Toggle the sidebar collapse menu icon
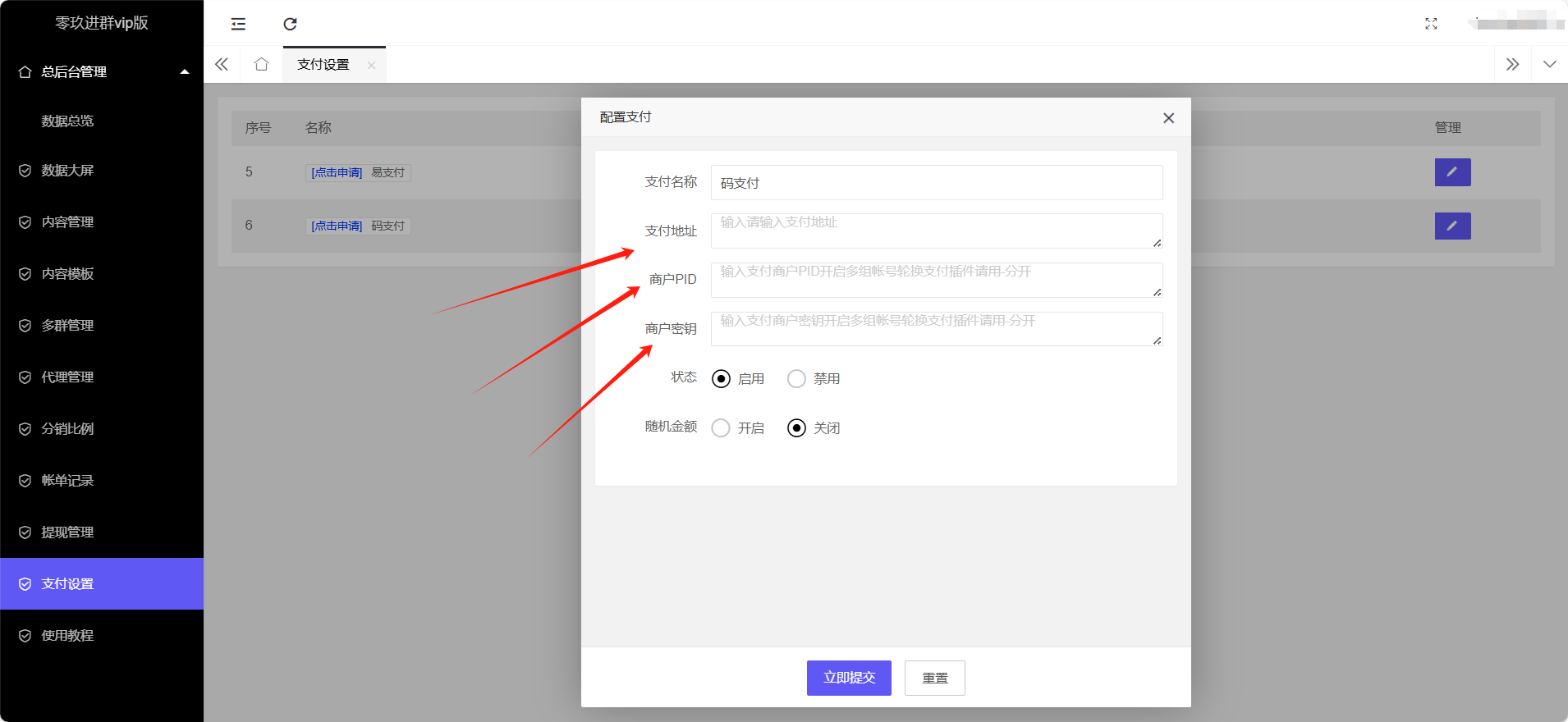The image size is (1568, 722). [x=238, y=24]
